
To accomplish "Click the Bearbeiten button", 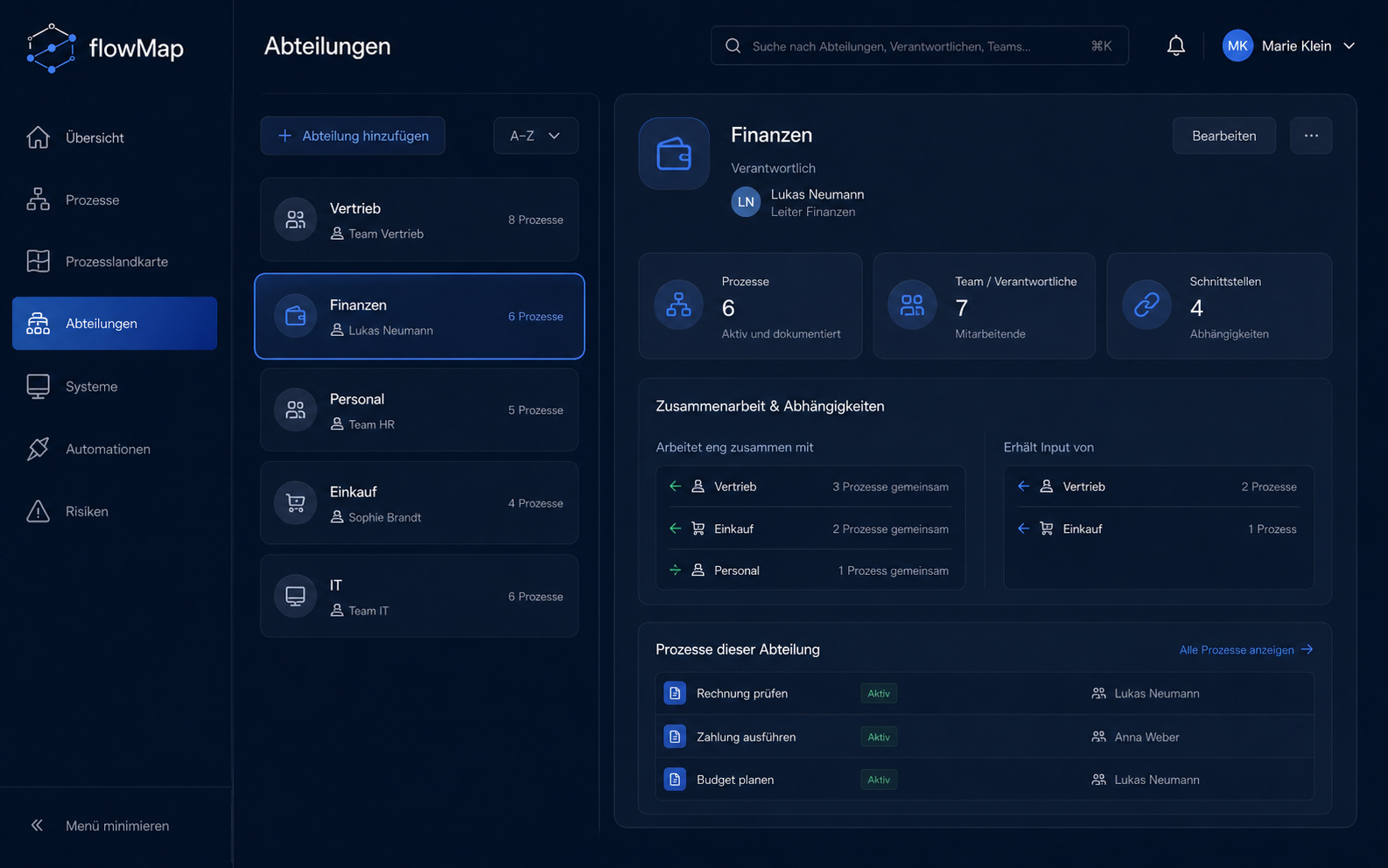I will (1223, 136).
